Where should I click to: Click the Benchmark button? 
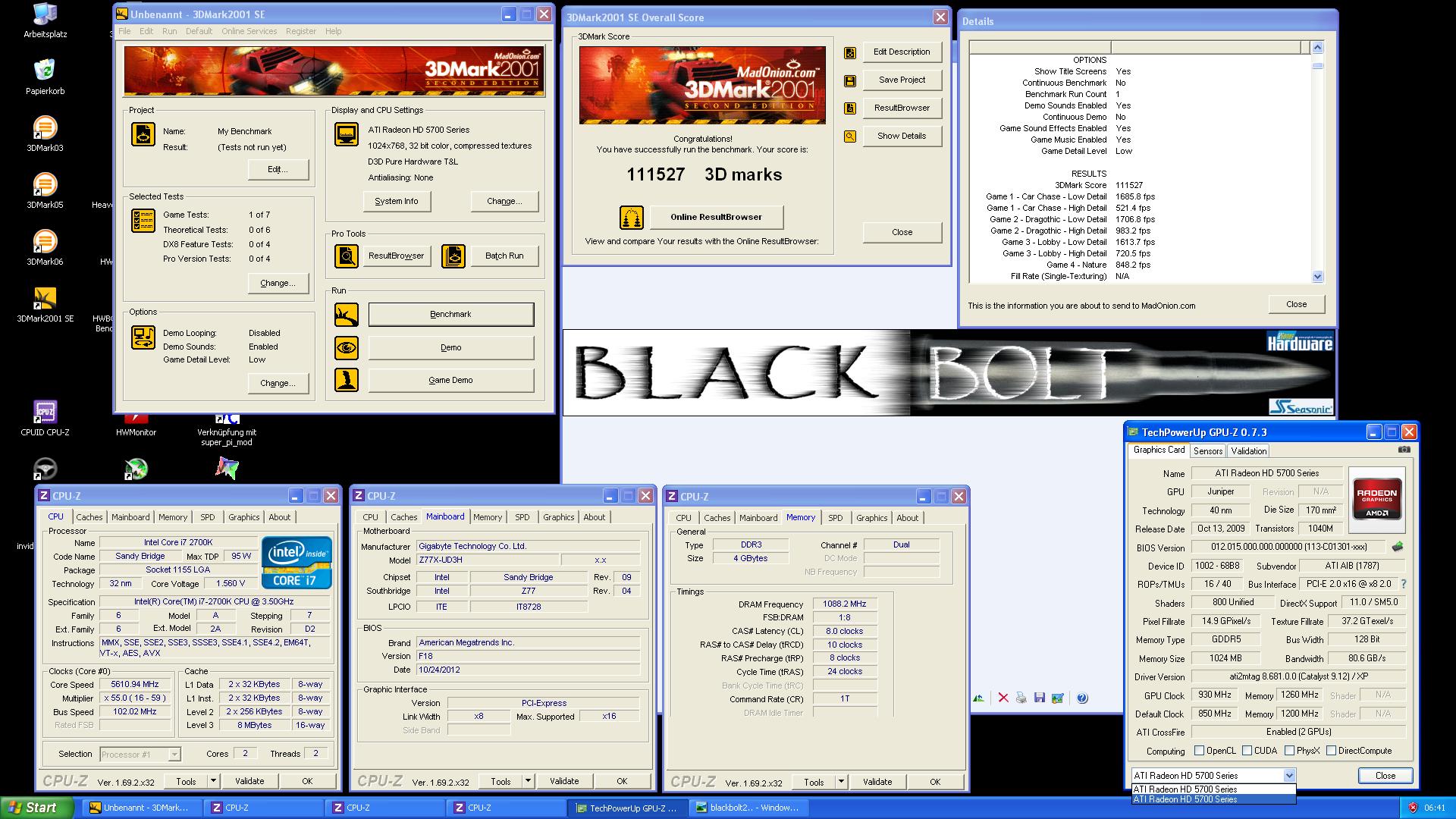coord(451,315)
